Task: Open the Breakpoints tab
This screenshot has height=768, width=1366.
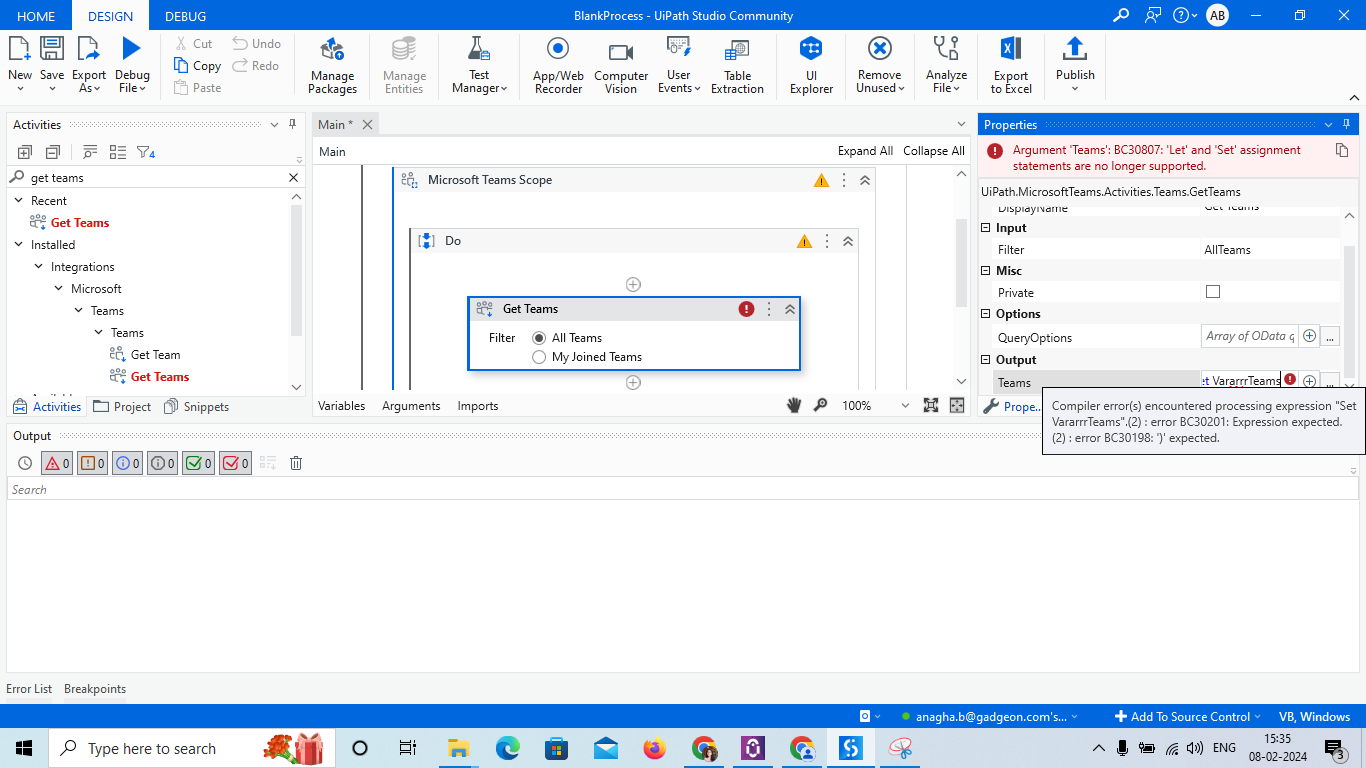Action: pos(95,689)
